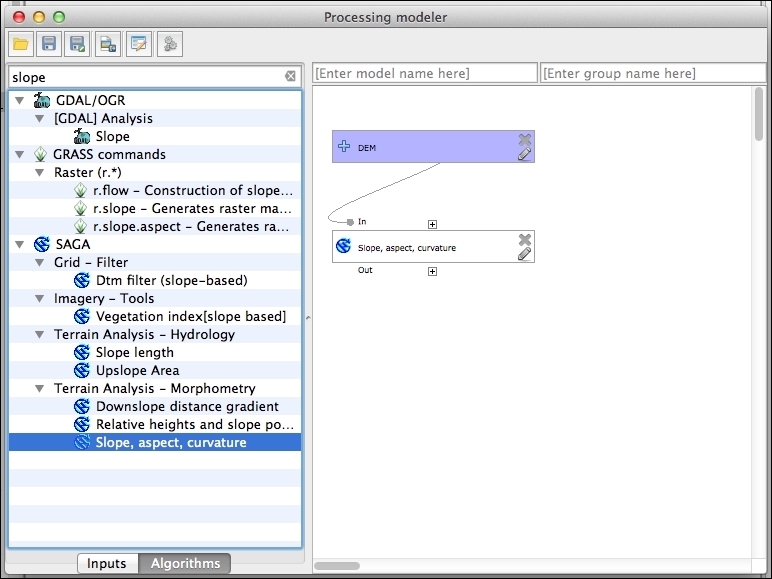
Task: Collapse the GDAL/OGR tree group
Action: tap(18, 100)
